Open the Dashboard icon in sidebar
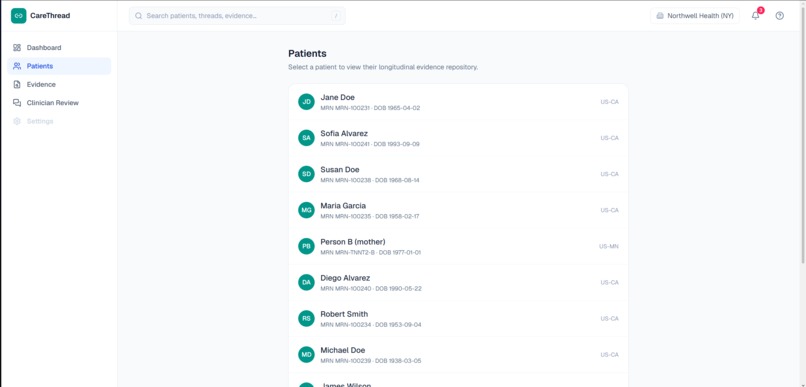The image size is (806, 387). [17, 48]
